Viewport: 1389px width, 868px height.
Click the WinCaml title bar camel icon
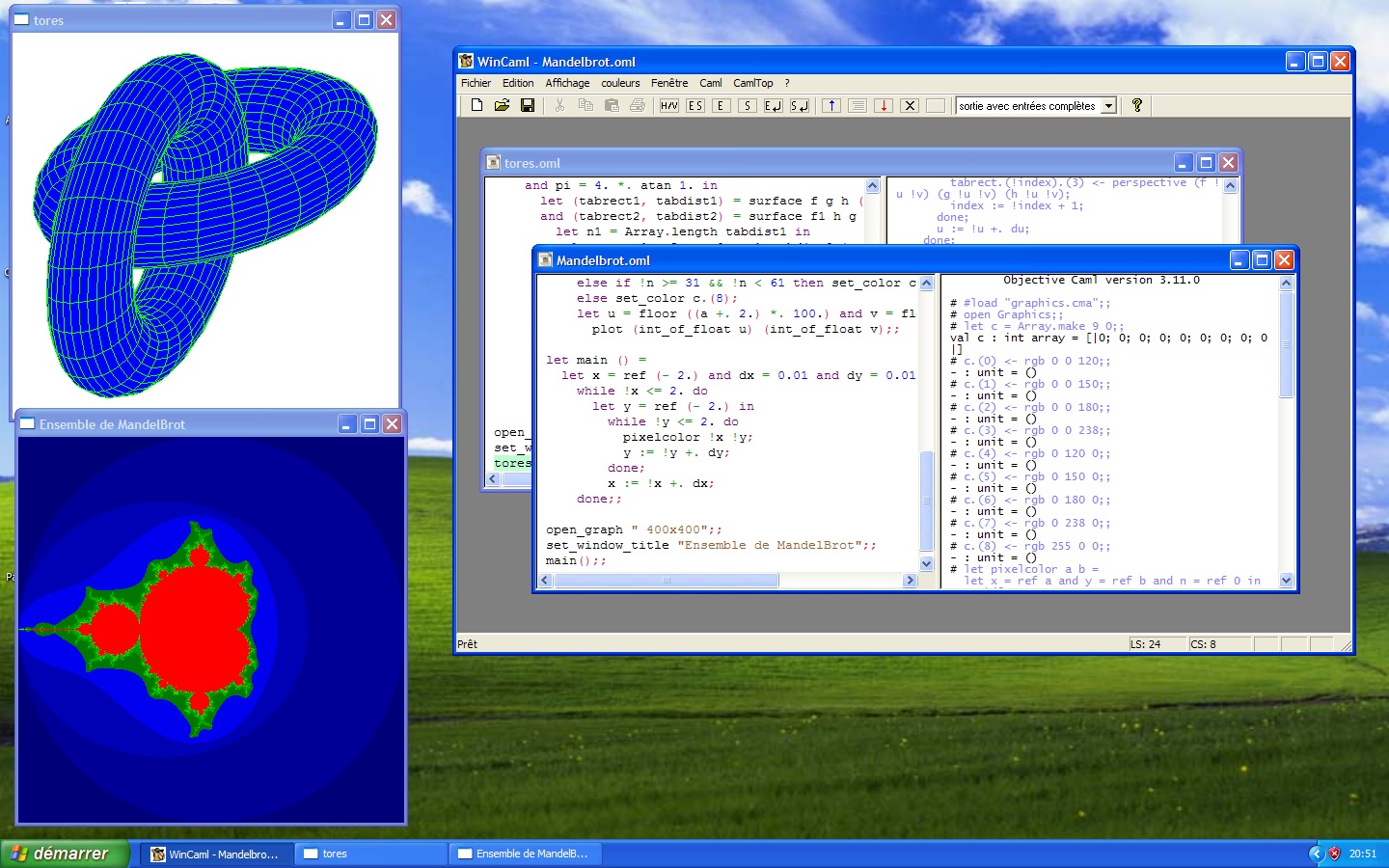(466, 61)
